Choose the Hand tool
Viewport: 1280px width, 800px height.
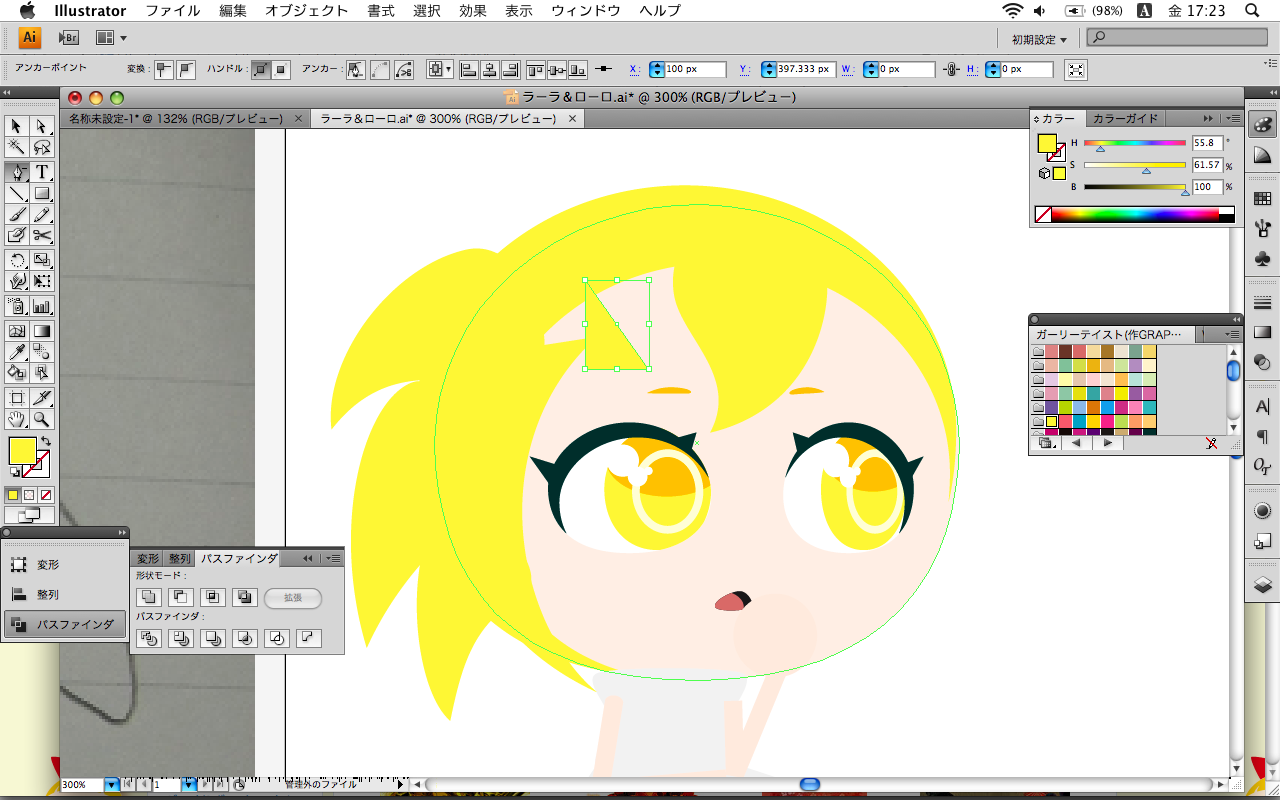point(17,419)
